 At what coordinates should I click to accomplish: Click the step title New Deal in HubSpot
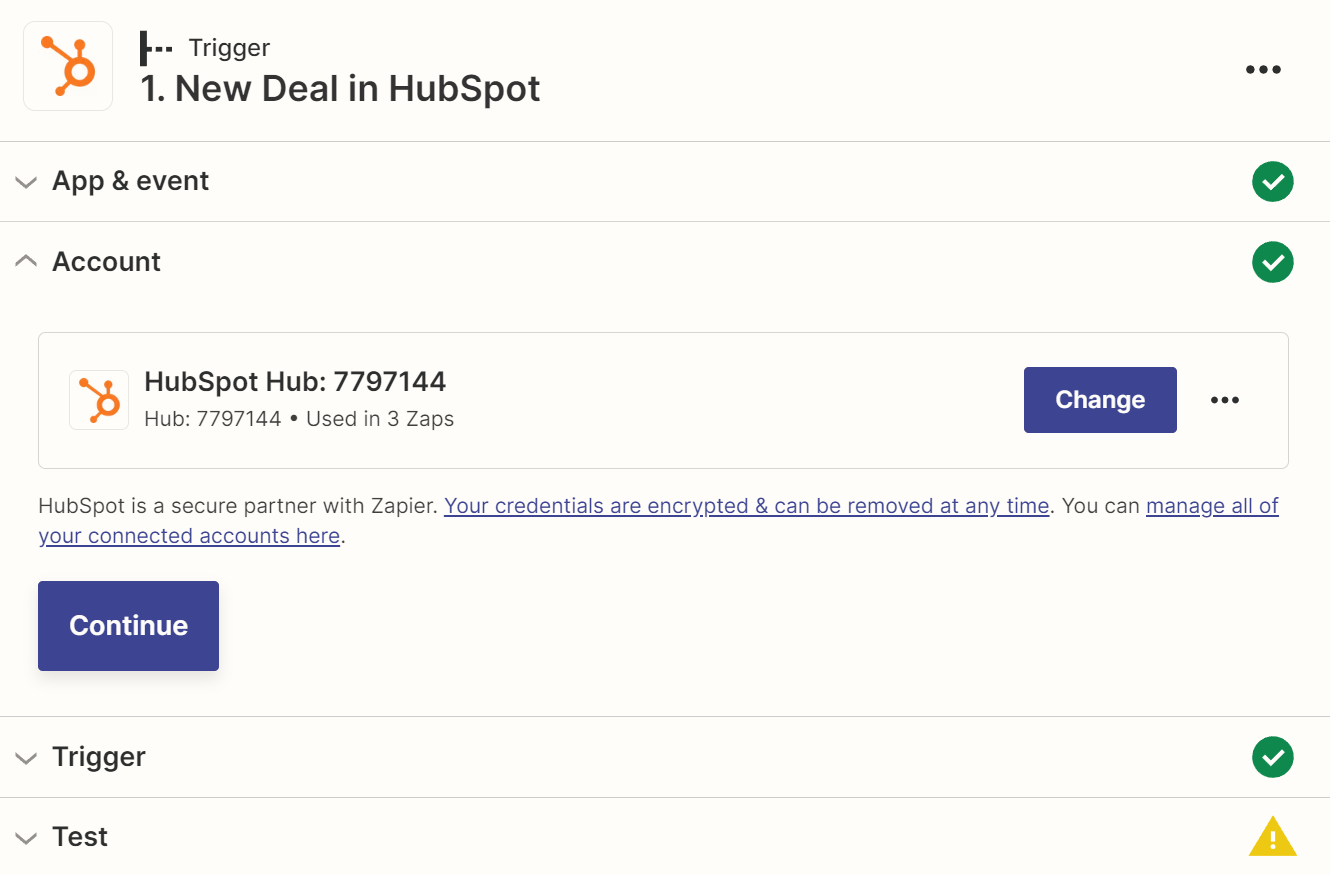tap(340, 88)
